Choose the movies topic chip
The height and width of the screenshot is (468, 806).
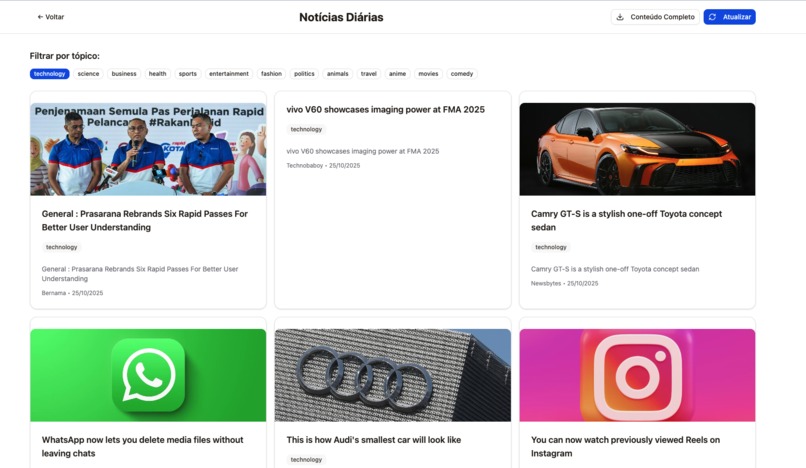point(428,74)
